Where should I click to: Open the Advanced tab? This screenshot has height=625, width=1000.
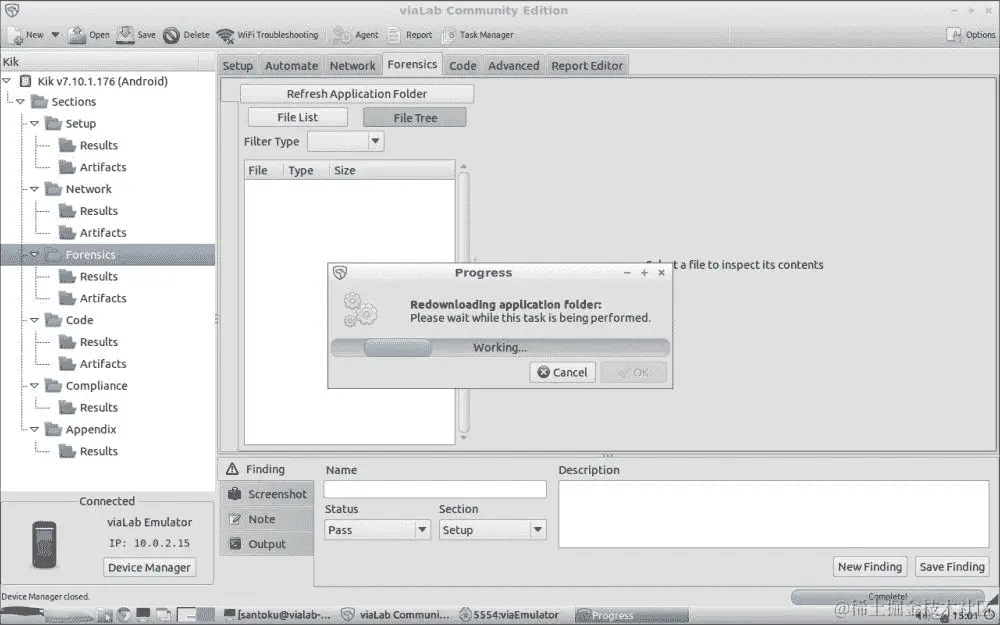(x=514, y=66)
